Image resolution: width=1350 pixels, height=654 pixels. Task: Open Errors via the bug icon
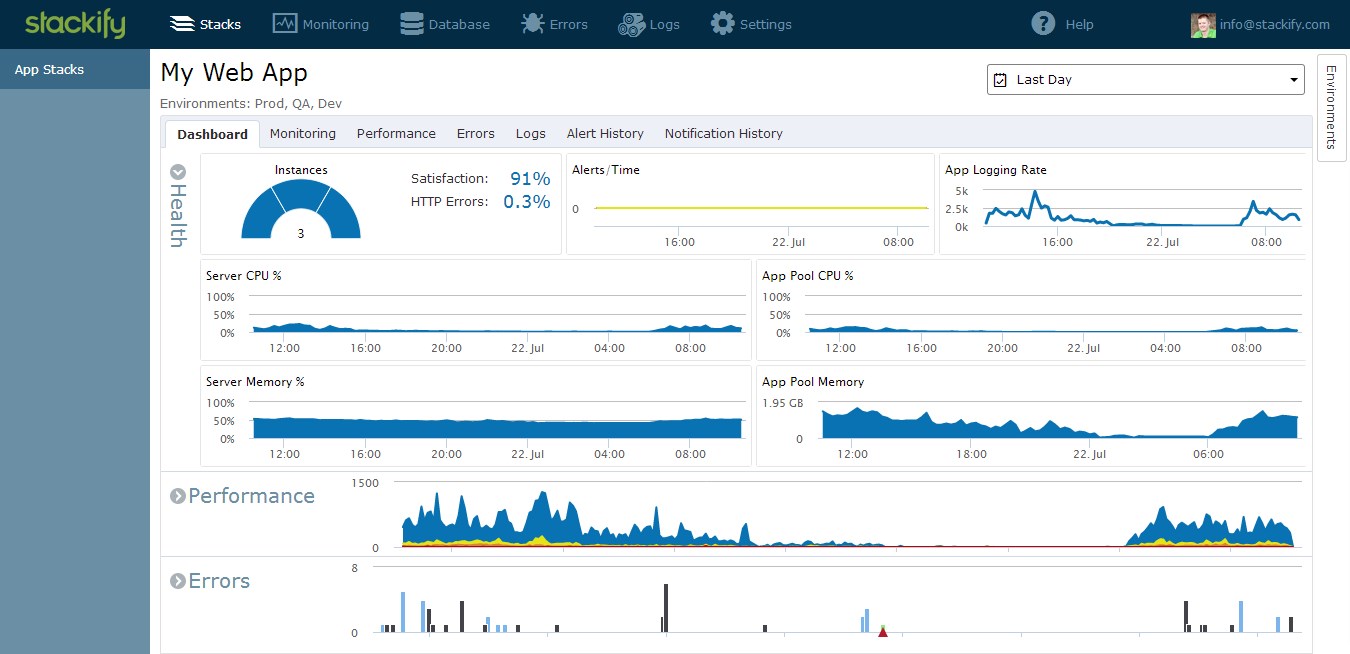pos(532,24)
